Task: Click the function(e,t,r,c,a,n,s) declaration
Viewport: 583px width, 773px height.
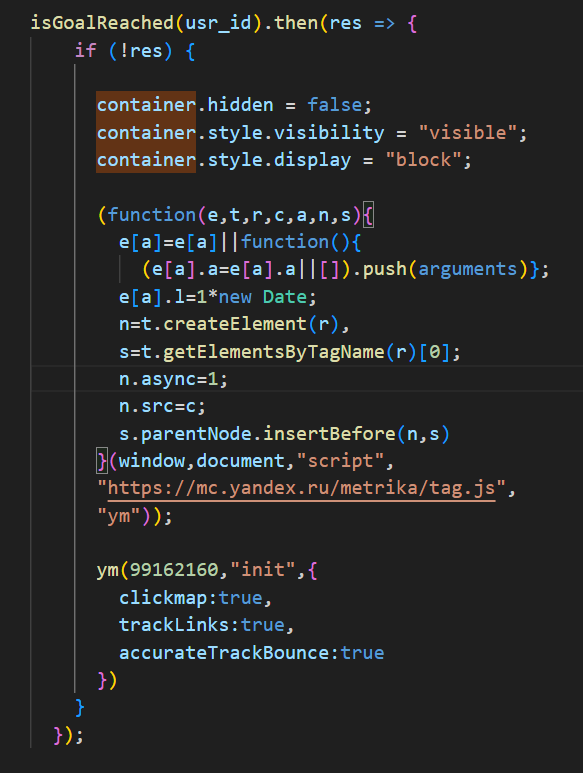Action: tap(230, 215)
